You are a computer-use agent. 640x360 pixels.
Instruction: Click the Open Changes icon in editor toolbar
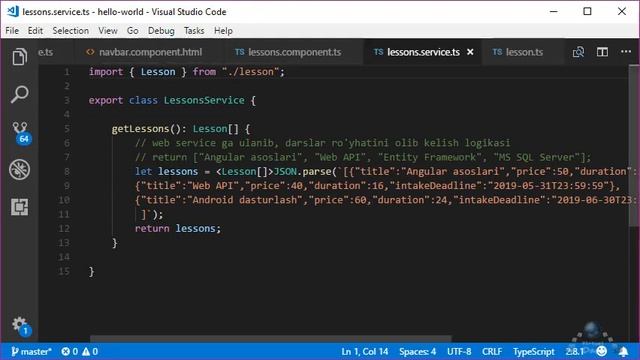click(578, 52)
